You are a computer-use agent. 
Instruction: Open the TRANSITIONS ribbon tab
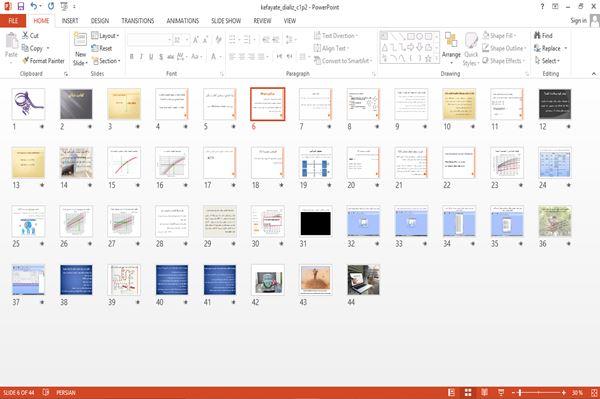[138, 21]
